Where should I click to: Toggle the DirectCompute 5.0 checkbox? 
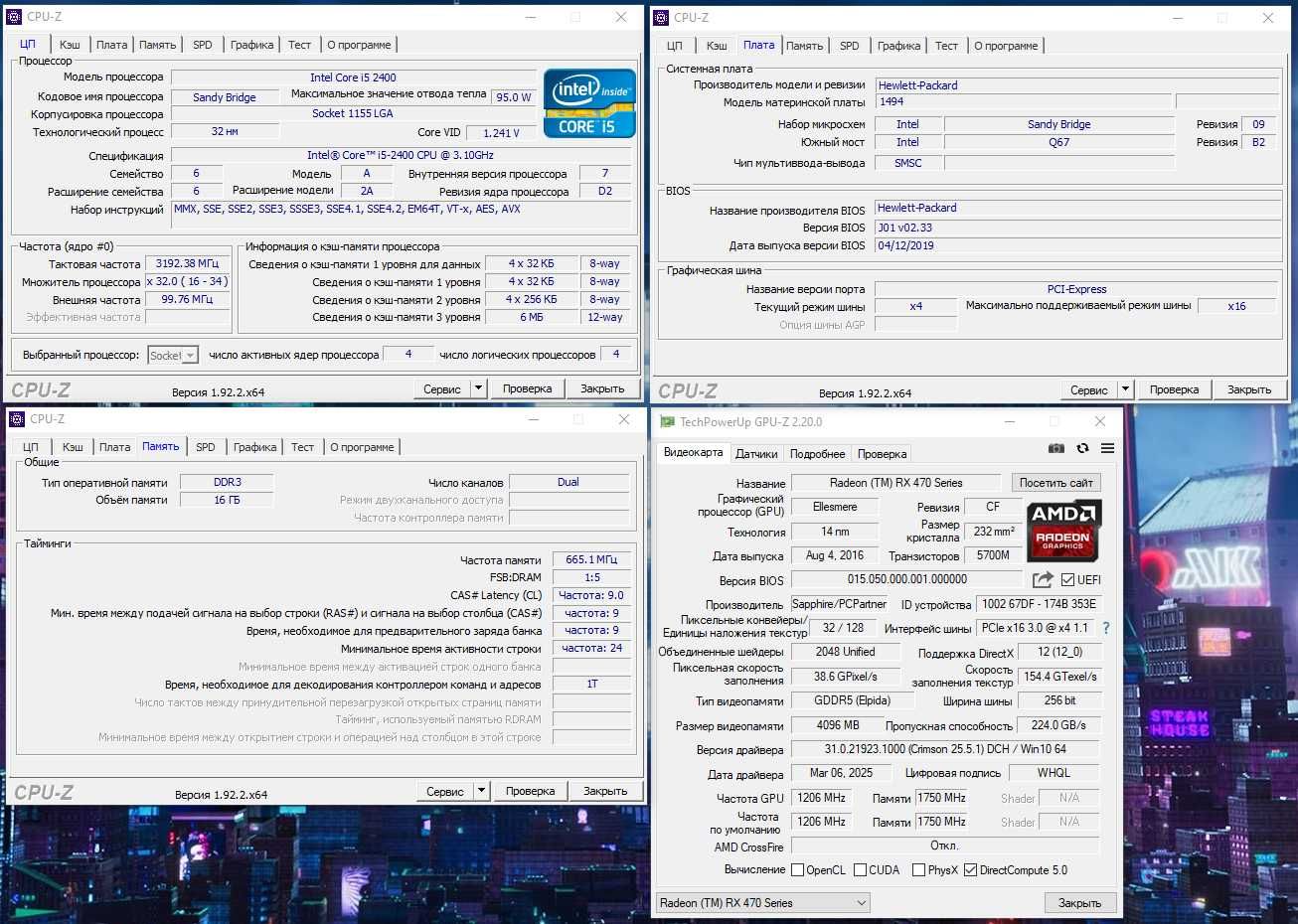970,870
